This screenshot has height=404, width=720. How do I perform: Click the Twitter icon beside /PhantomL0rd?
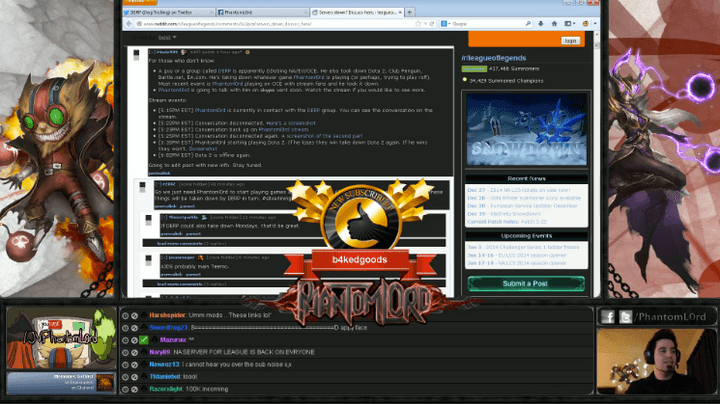[x=625, y=317]
